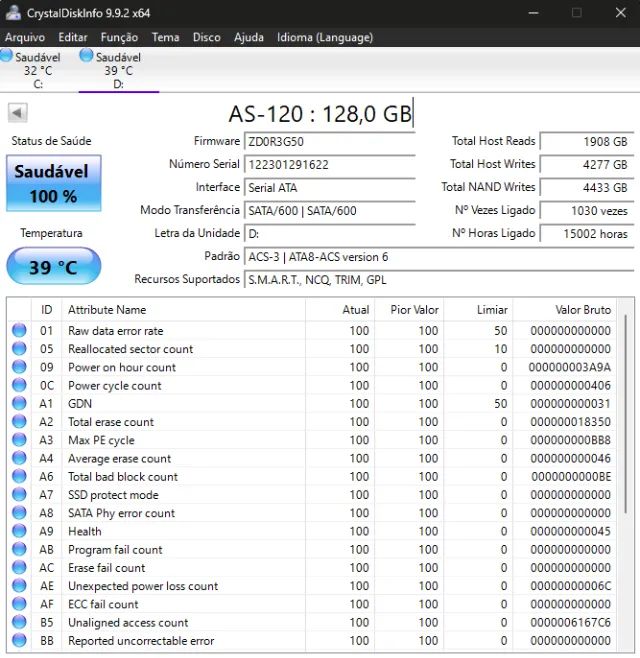Click the AS-120 : 128,0 GB disk title
The height and width of the screenshot is (658, 640).
pos(320,113)
